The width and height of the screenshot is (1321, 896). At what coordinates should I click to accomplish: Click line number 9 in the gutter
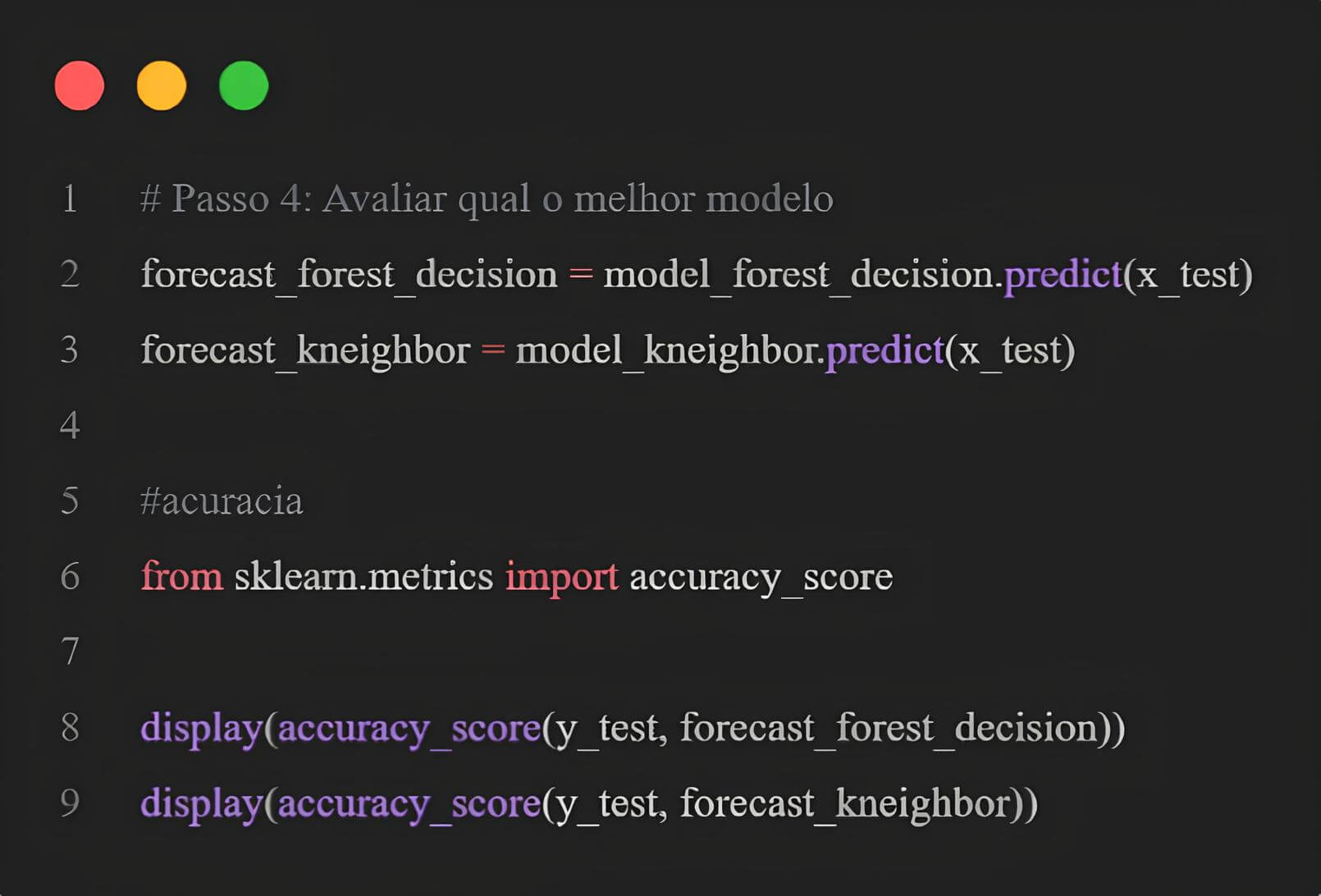click(x=71, y=802)
